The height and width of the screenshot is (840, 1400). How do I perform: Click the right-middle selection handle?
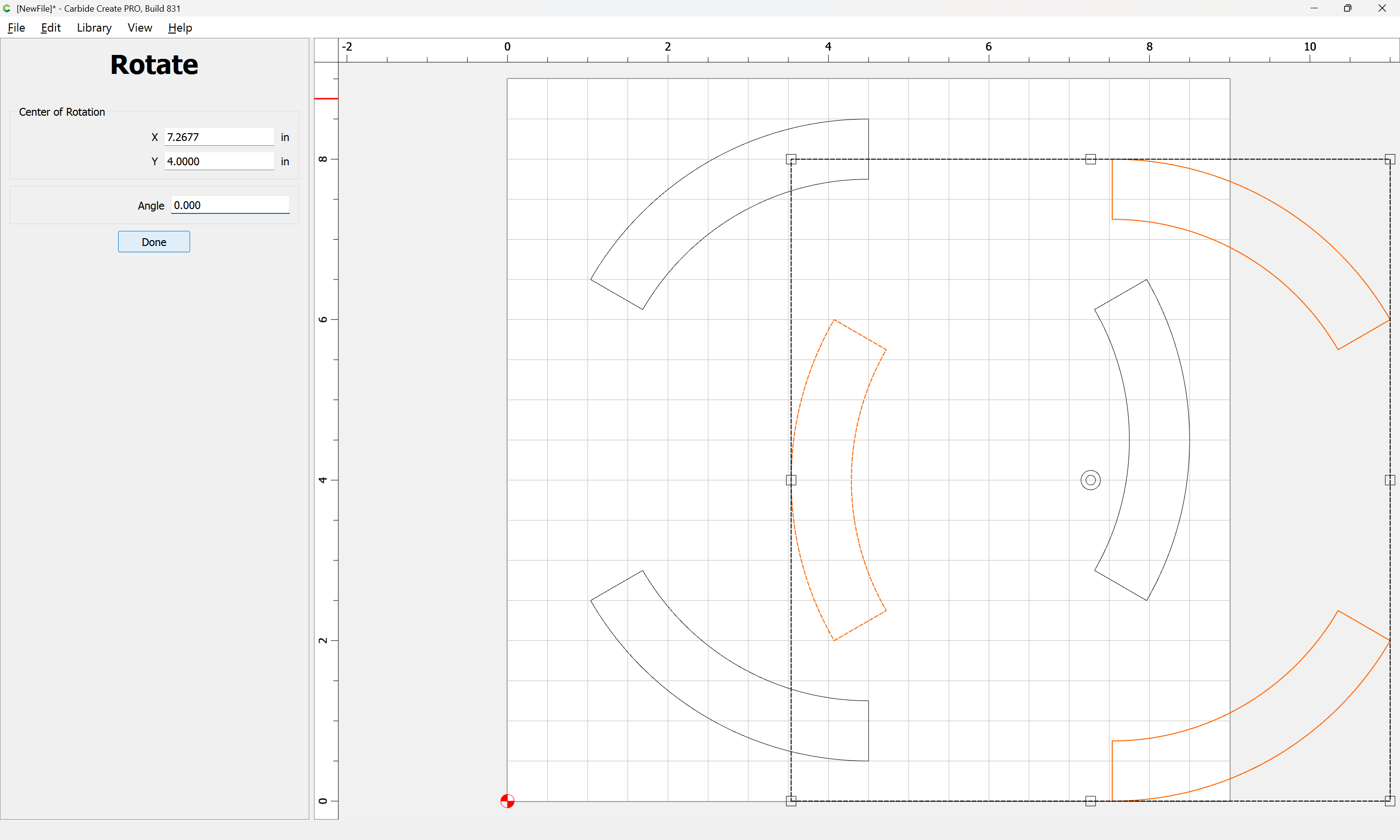[1389, 480]
